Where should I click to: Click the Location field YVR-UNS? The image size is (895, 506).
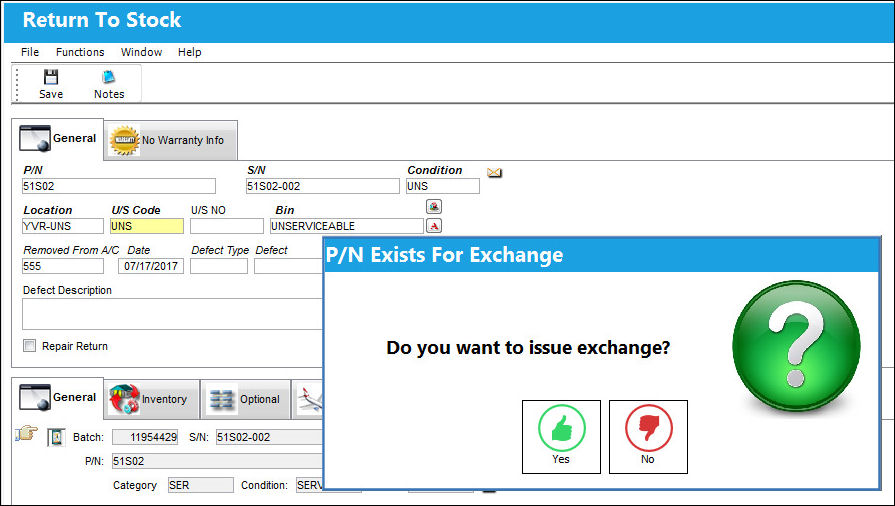[63, 226]
